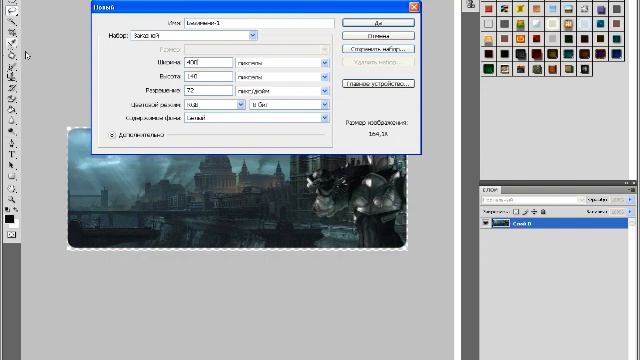640x360 pixels.
Task: Toggle lock transparent pixels in Layers panel
Action: tap(516, 212)
